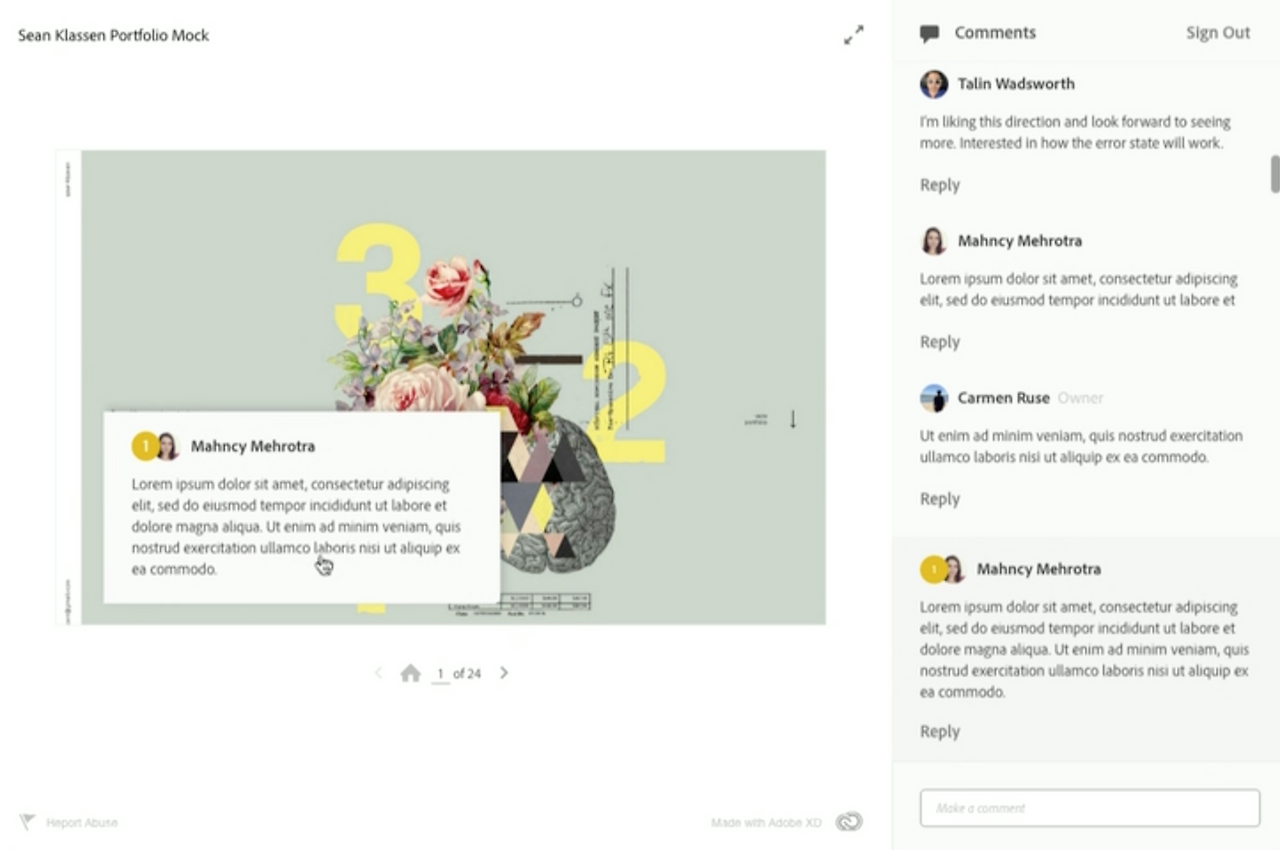The image size is (1280, 850).
Task: Click the page number field showing 1
Action: point(440,674)
